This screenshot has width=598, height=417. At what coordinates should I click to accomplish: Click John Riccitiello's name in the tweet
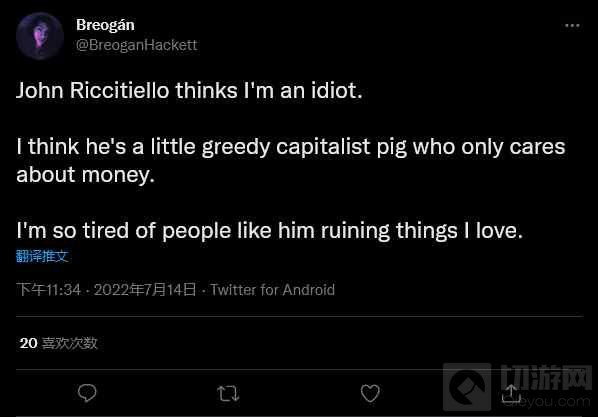tap(93, 91)
